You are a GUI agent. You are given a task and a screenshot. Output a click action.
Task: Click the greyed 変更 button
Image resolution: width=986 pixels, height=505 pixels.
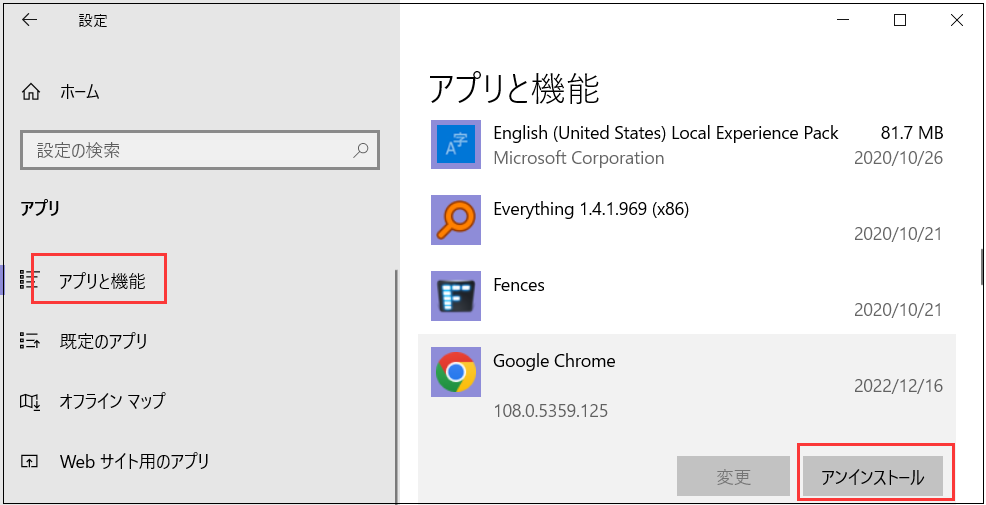(733, 478)
